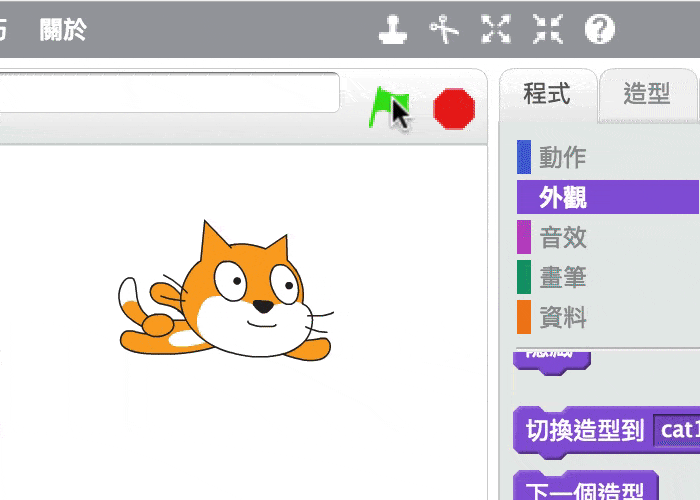Select the duplicate stamp tool
700x500 pixels.
click(x=393, y=29)
